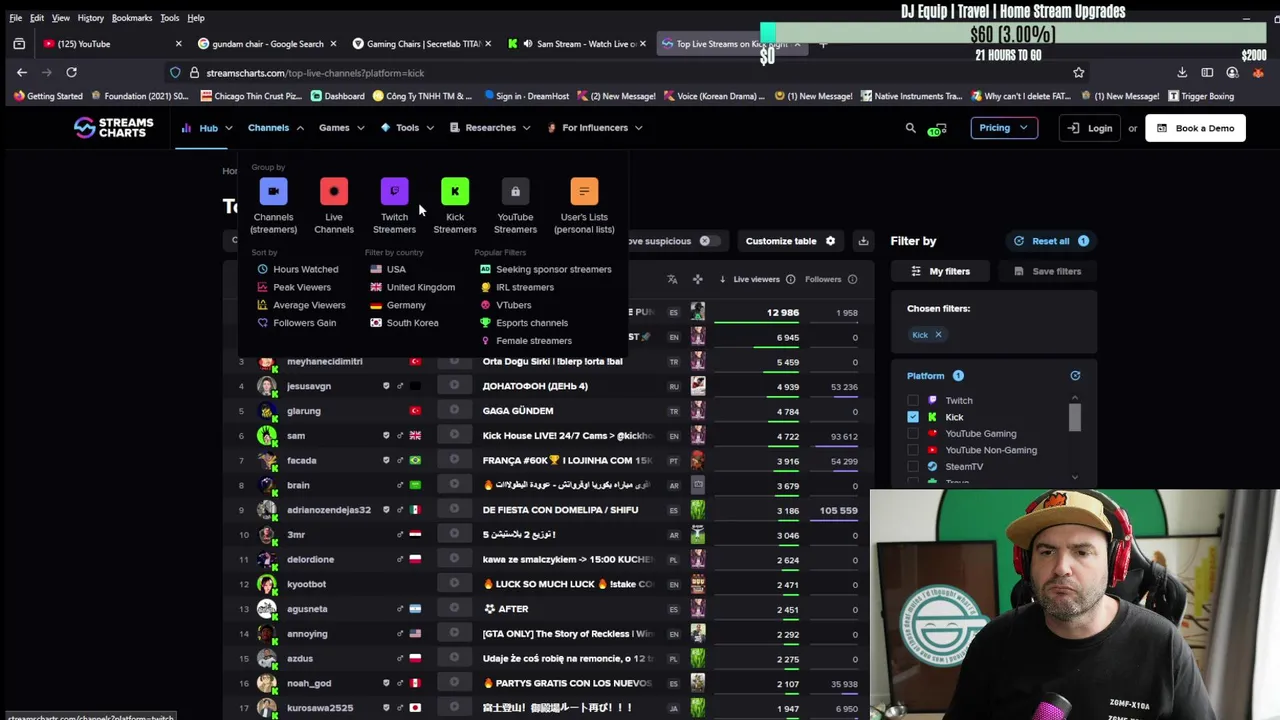1280x720 pixels.
Task: Switch to Gaming Chairs Secretlab tab
Action: (422, 44)
